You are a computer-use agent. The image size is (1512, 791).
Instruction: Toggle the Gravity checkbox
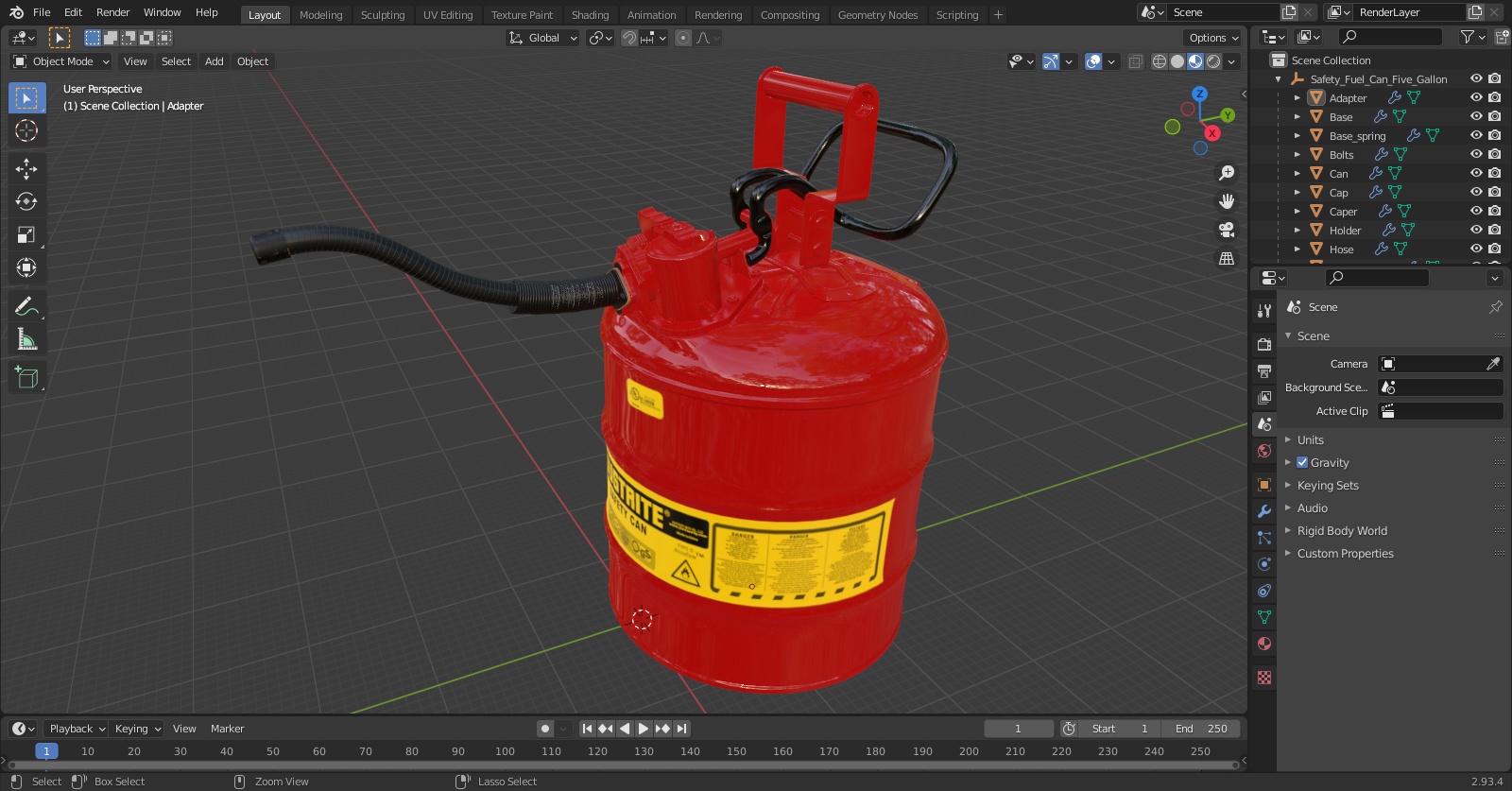click(1302, 462)
